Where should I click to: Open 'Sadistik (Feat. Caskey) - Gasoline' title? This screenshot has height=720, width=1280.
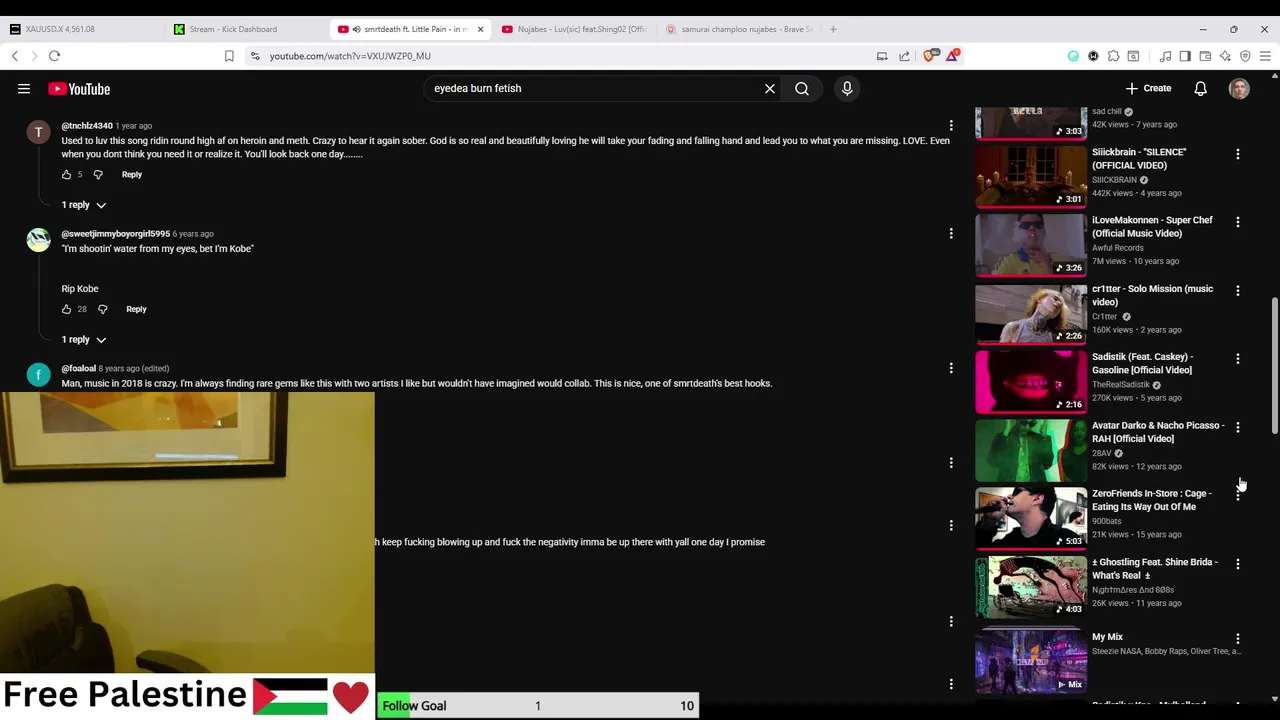point(1141,363)
